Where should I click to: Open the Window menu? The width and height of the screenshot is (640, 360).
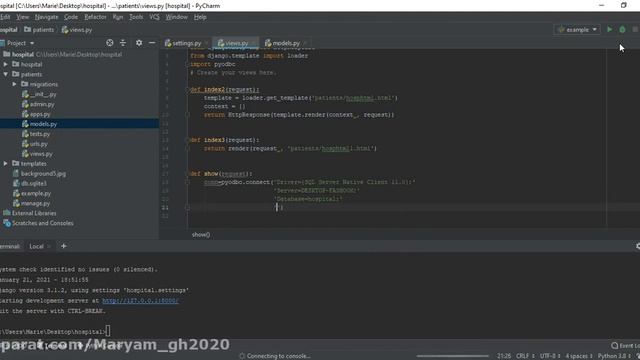click(176, 17)
